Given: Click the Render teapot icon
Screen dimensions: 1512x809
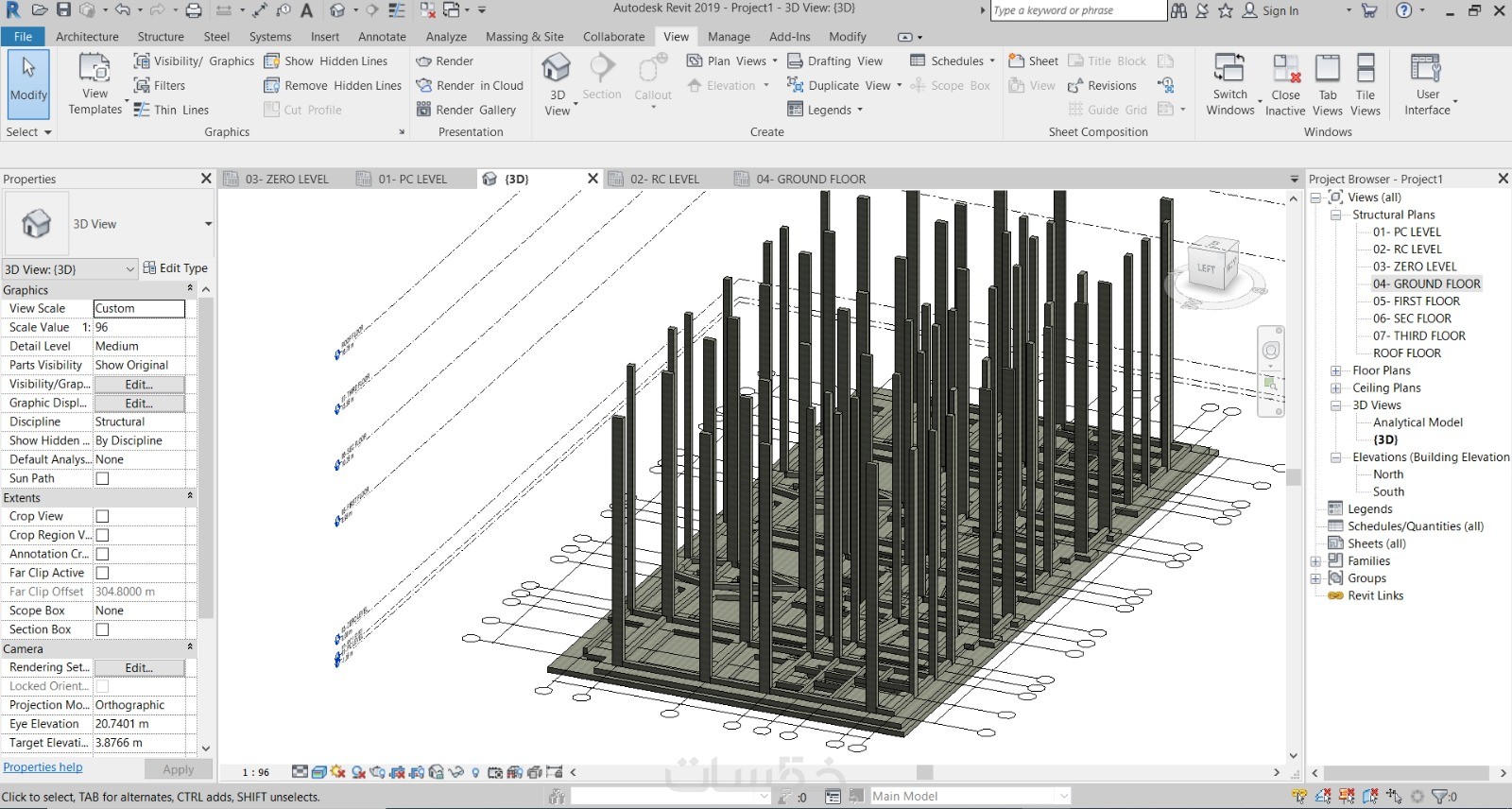Looking at the screenshot, I should (x=424, y=60).
